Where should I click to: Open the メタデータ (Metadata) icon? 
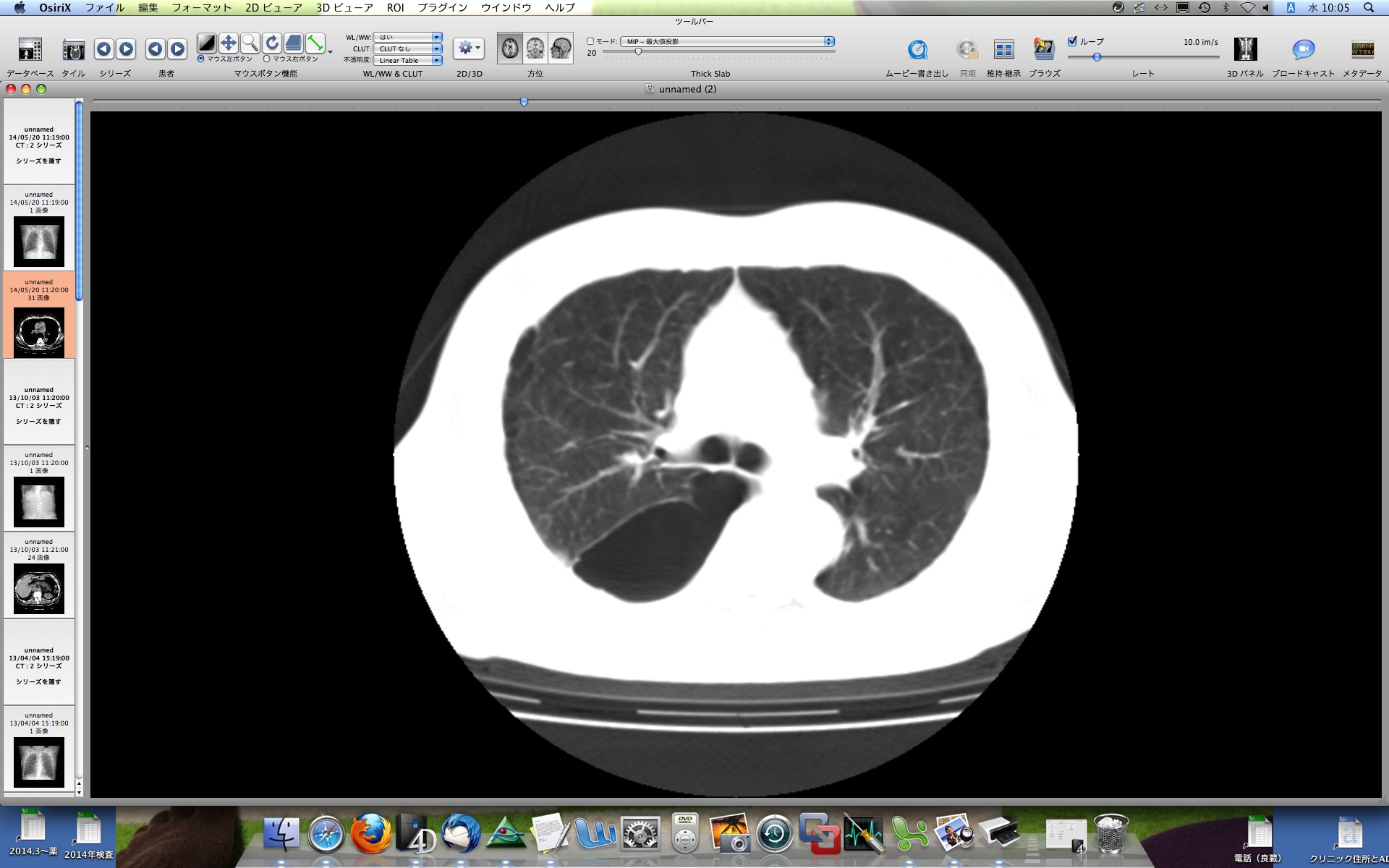tap(1362, 50)
